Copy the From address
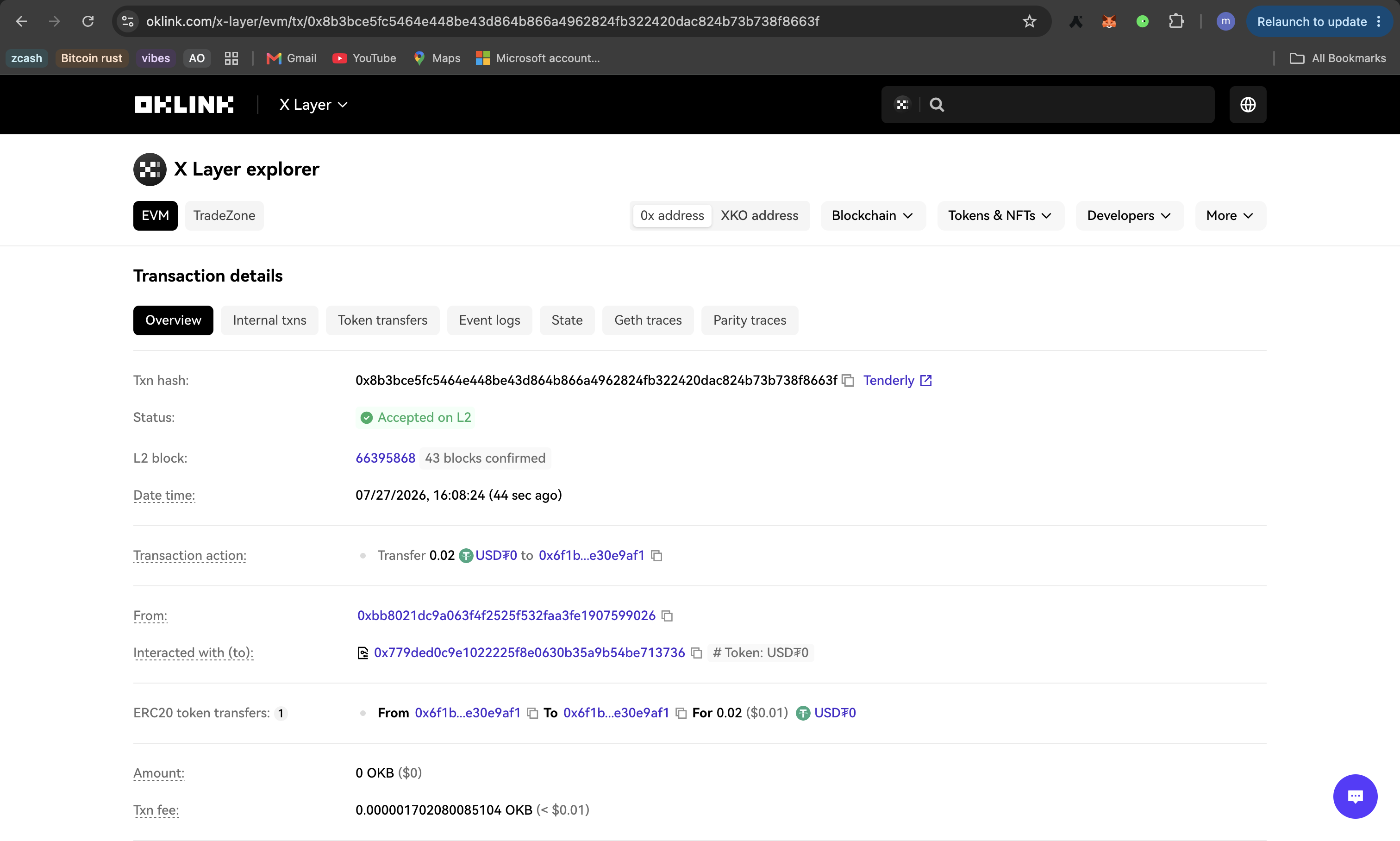 tap(668, 616)
